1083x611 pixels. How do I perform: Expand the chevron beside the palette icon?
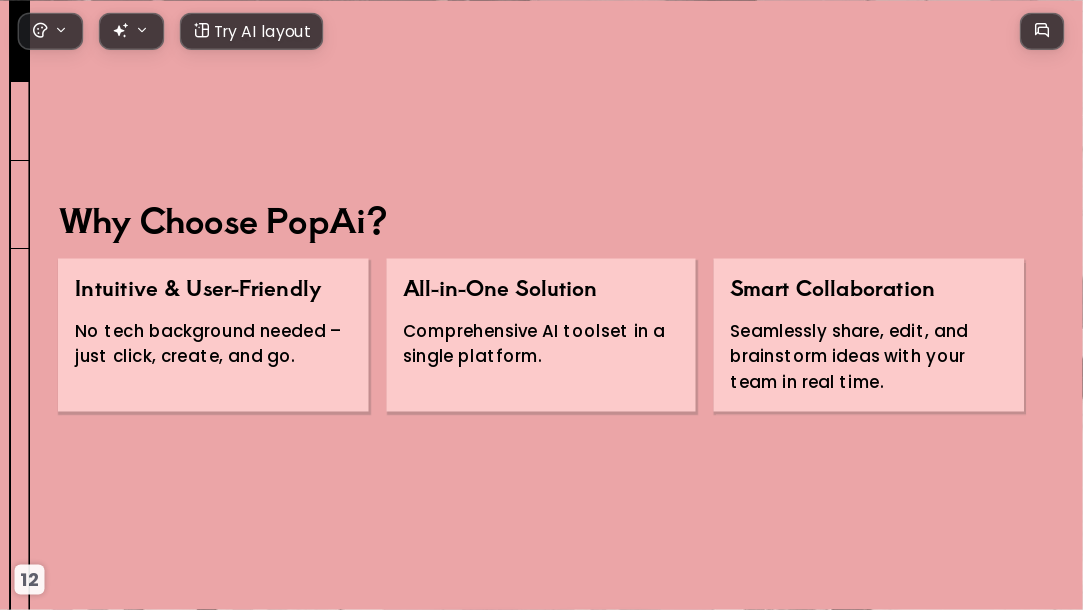[61, 31]
